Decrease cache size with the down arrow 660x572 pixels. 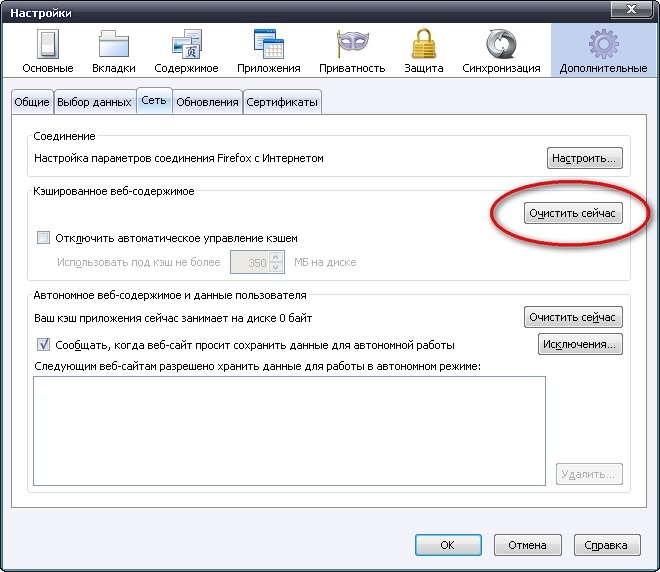coord(276,267)
